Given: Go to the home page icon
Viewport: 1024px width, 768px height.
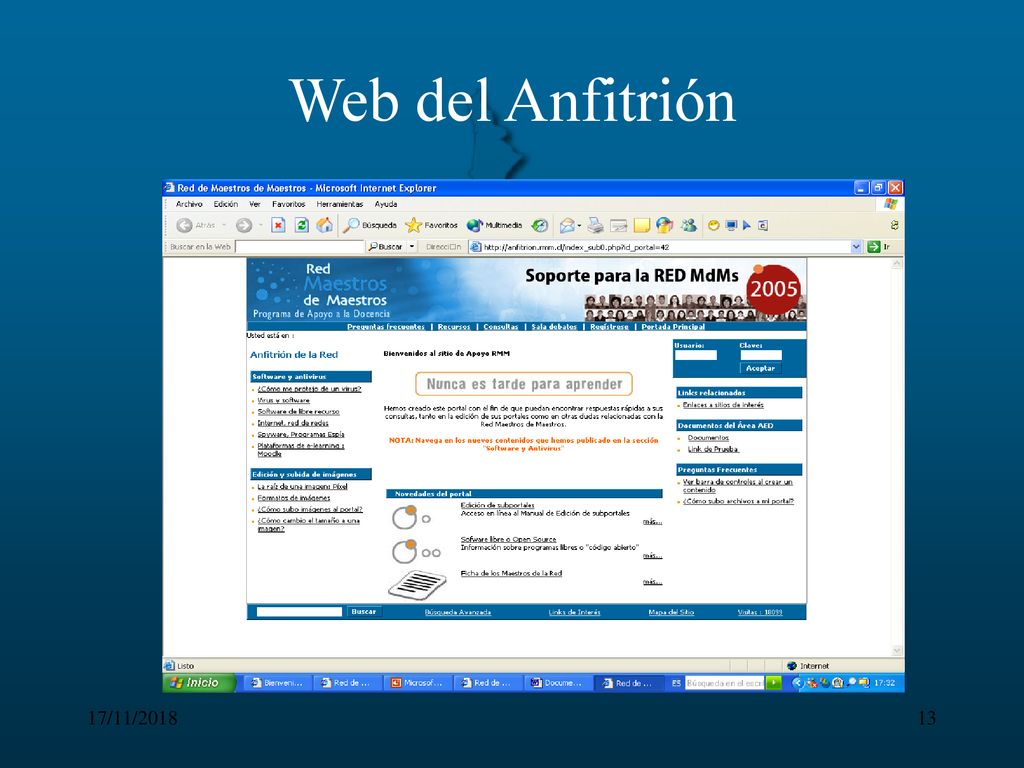Looking at the screenshot, I should pyautogui.click(x=324, y=225).
